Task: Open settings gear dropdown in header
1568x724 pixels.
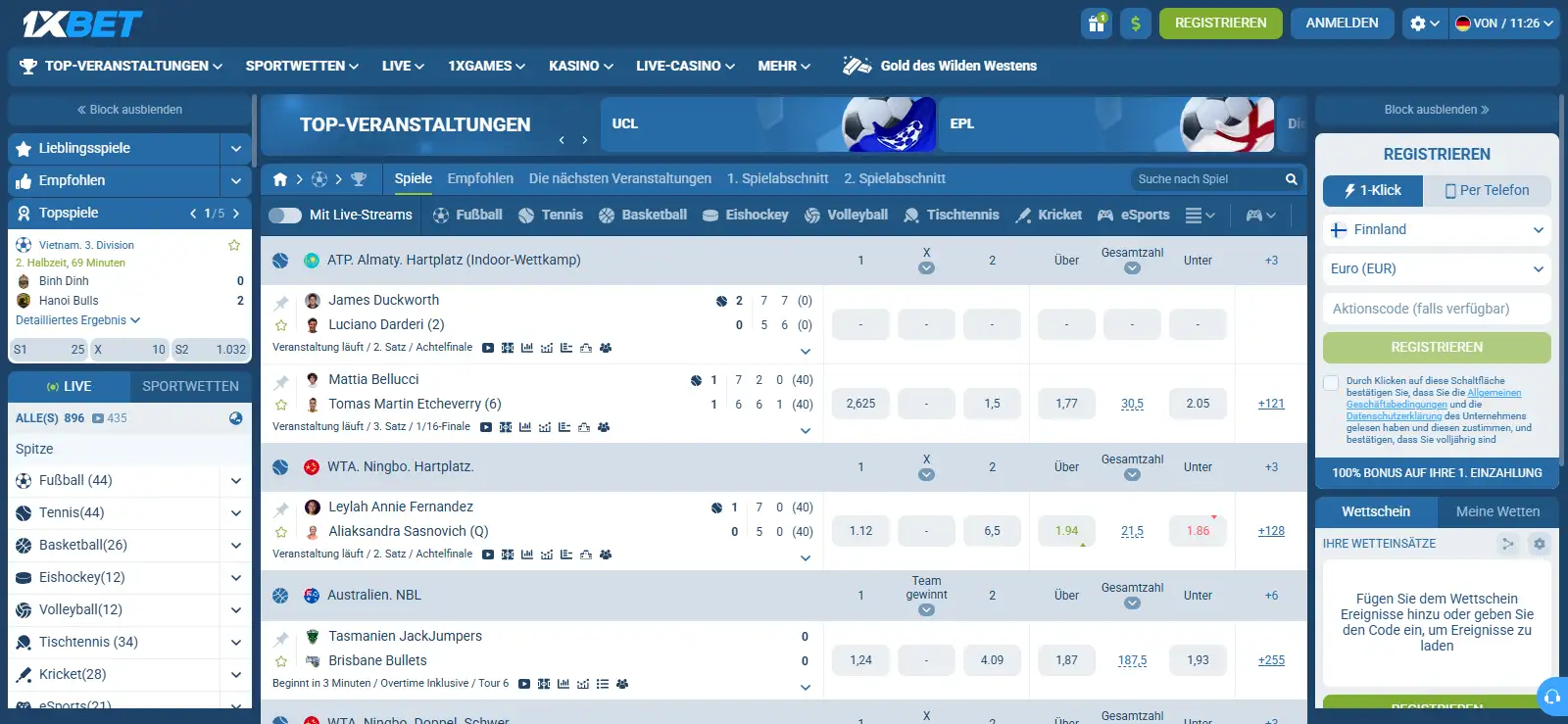Action: point(1425,24)
